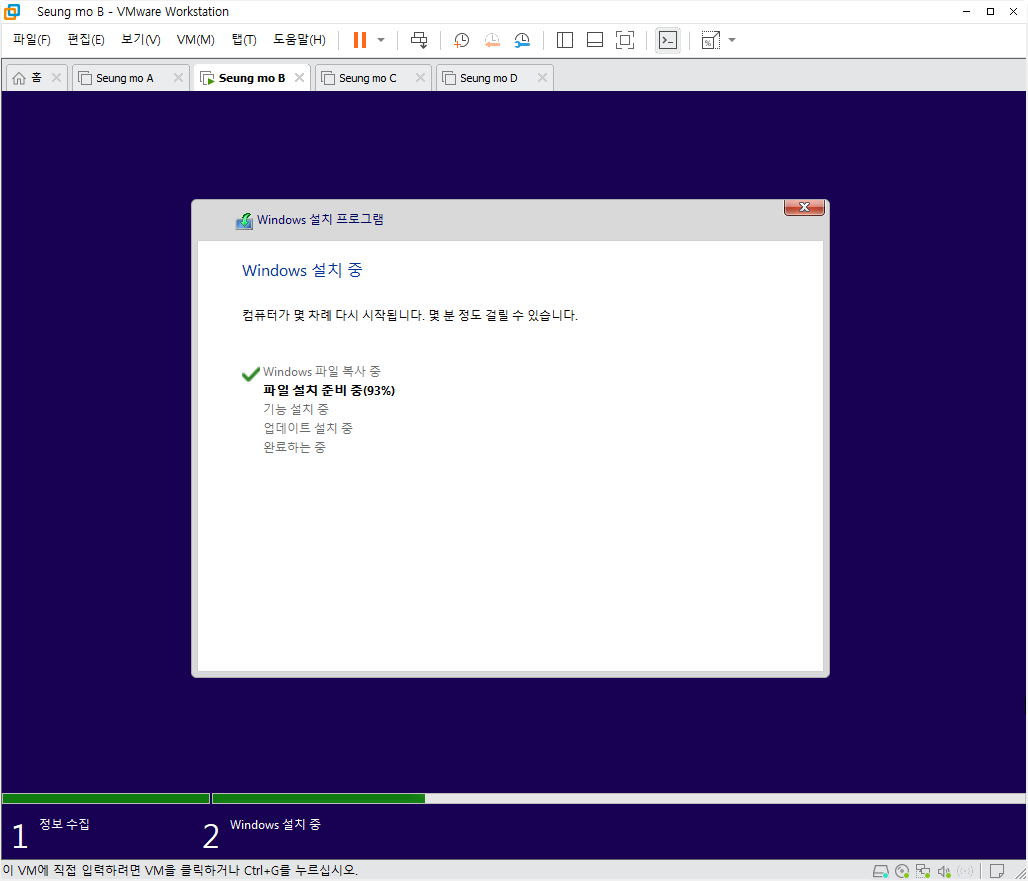Screen dimensions: 1028x881
Task: Click the 업데이트 설치 중 step text
Action: (x=308, y=429)
